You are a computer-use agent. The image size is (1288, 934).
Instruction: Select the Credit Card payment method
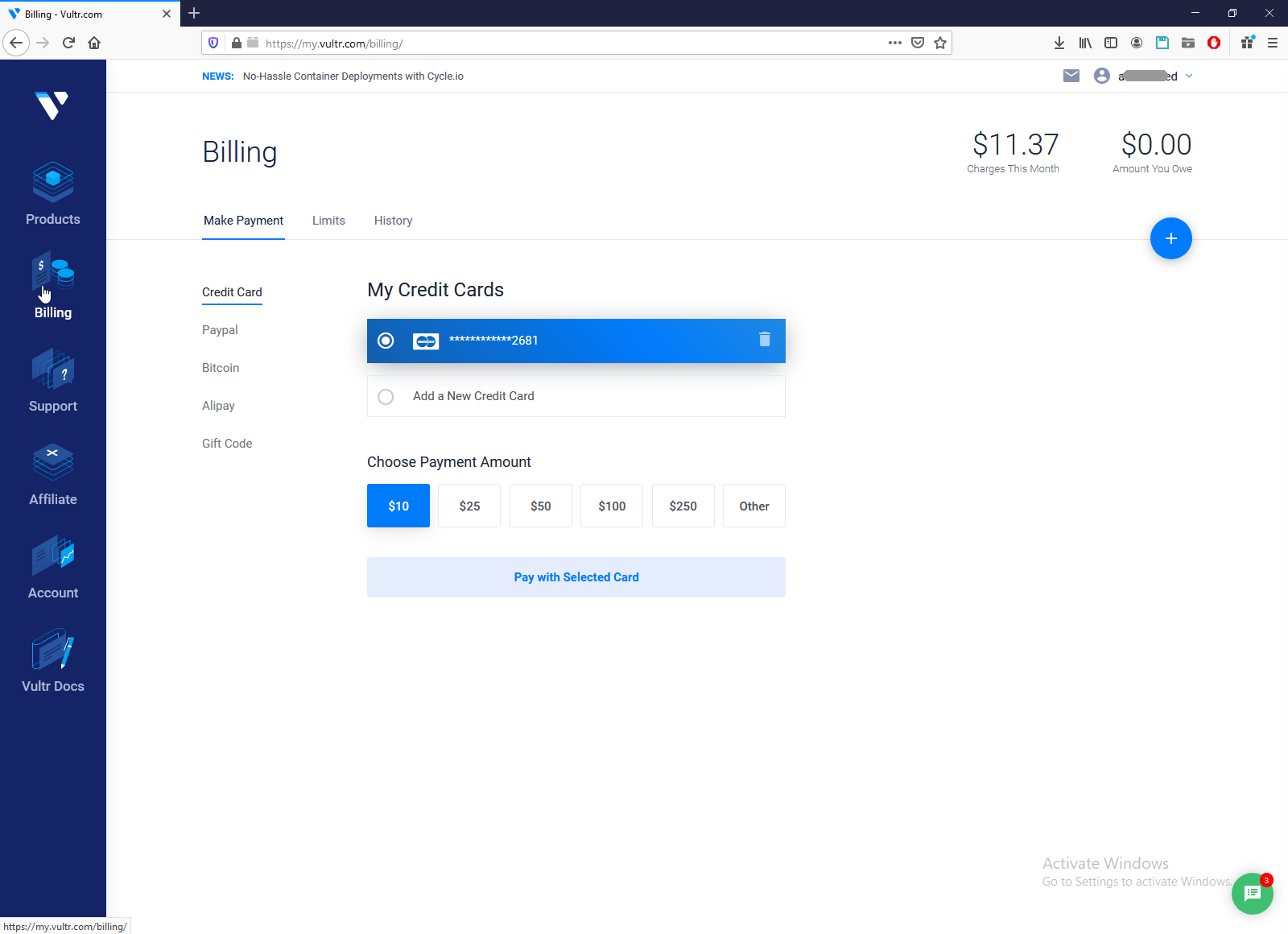pyautogui.click(x=232, y=292)
